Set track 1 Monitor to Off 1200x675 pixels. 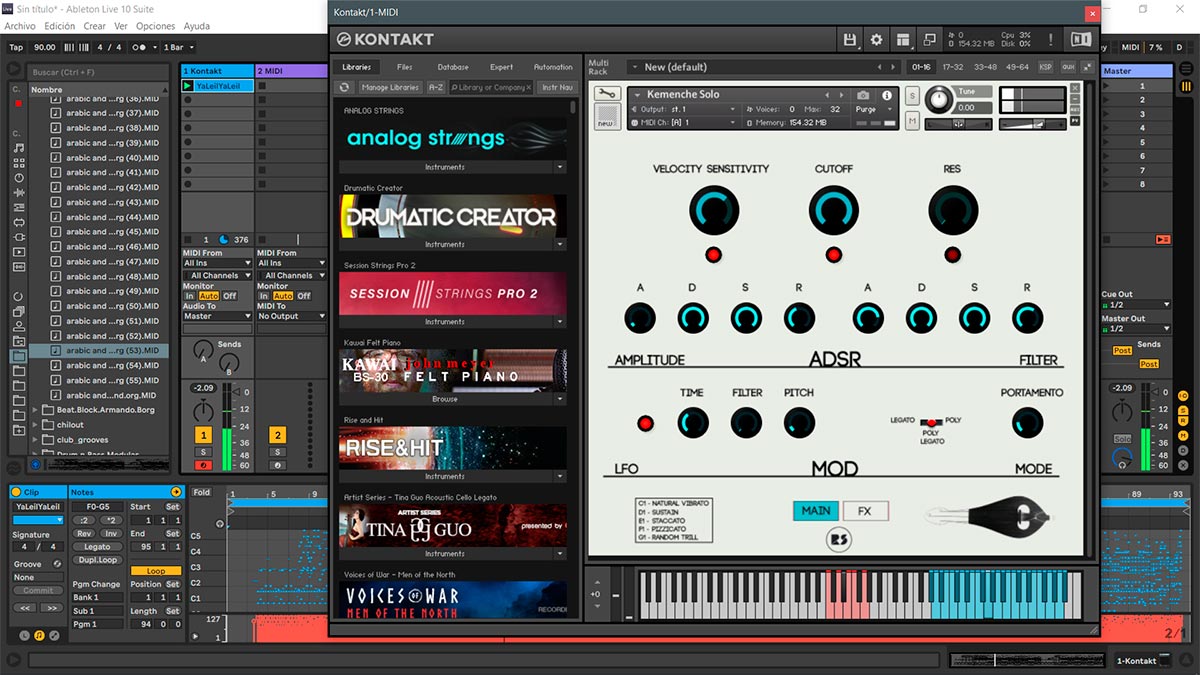(x=230, y=296)
